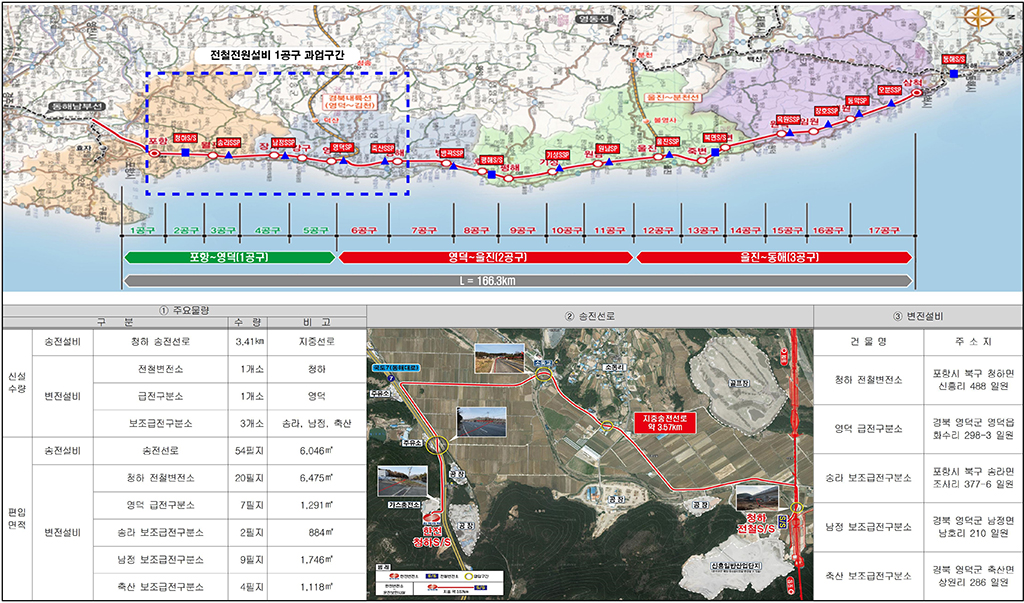Viewport: 1024px width, 603px height.
Task: Select the green 포항~영덕(1공구) arrow bar
Action: (229, 257)
